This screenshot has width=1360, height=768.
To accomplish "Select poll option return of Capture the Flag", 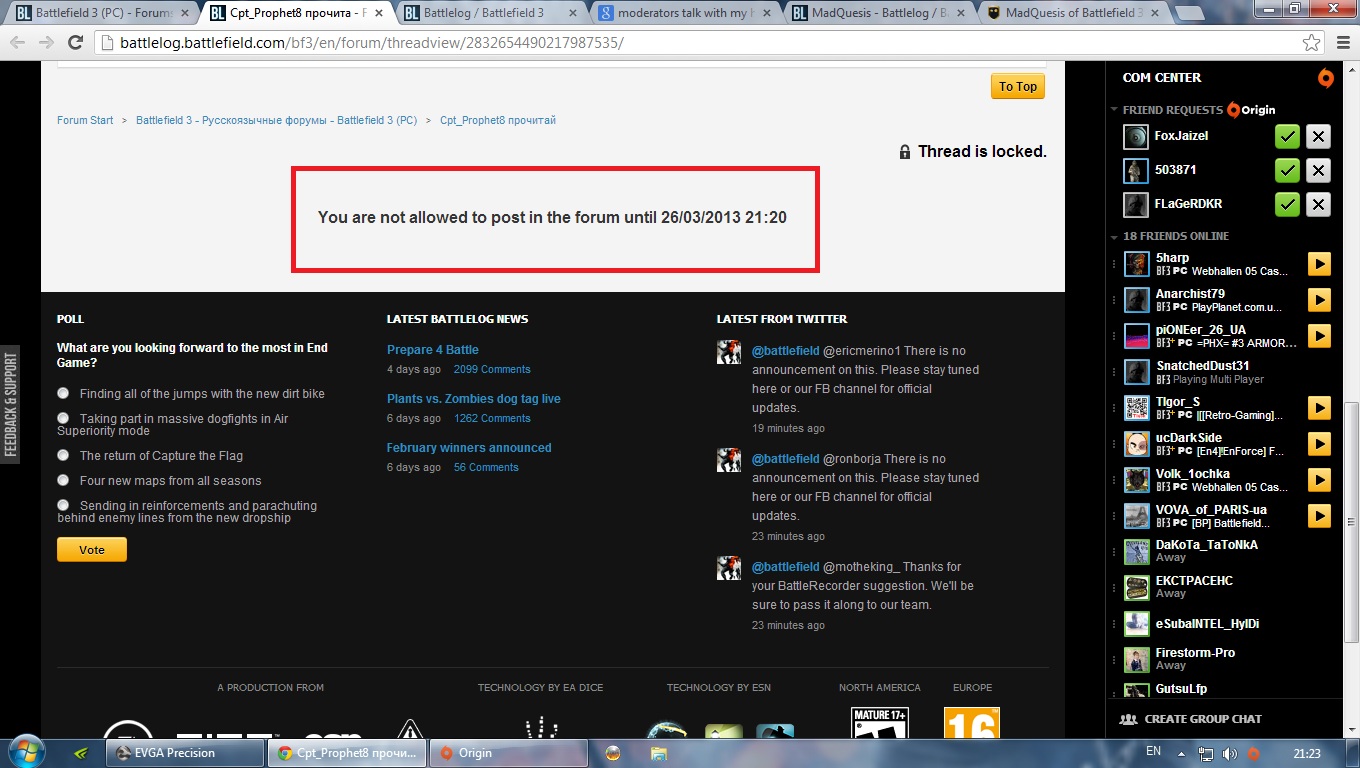I will [64, 455].
